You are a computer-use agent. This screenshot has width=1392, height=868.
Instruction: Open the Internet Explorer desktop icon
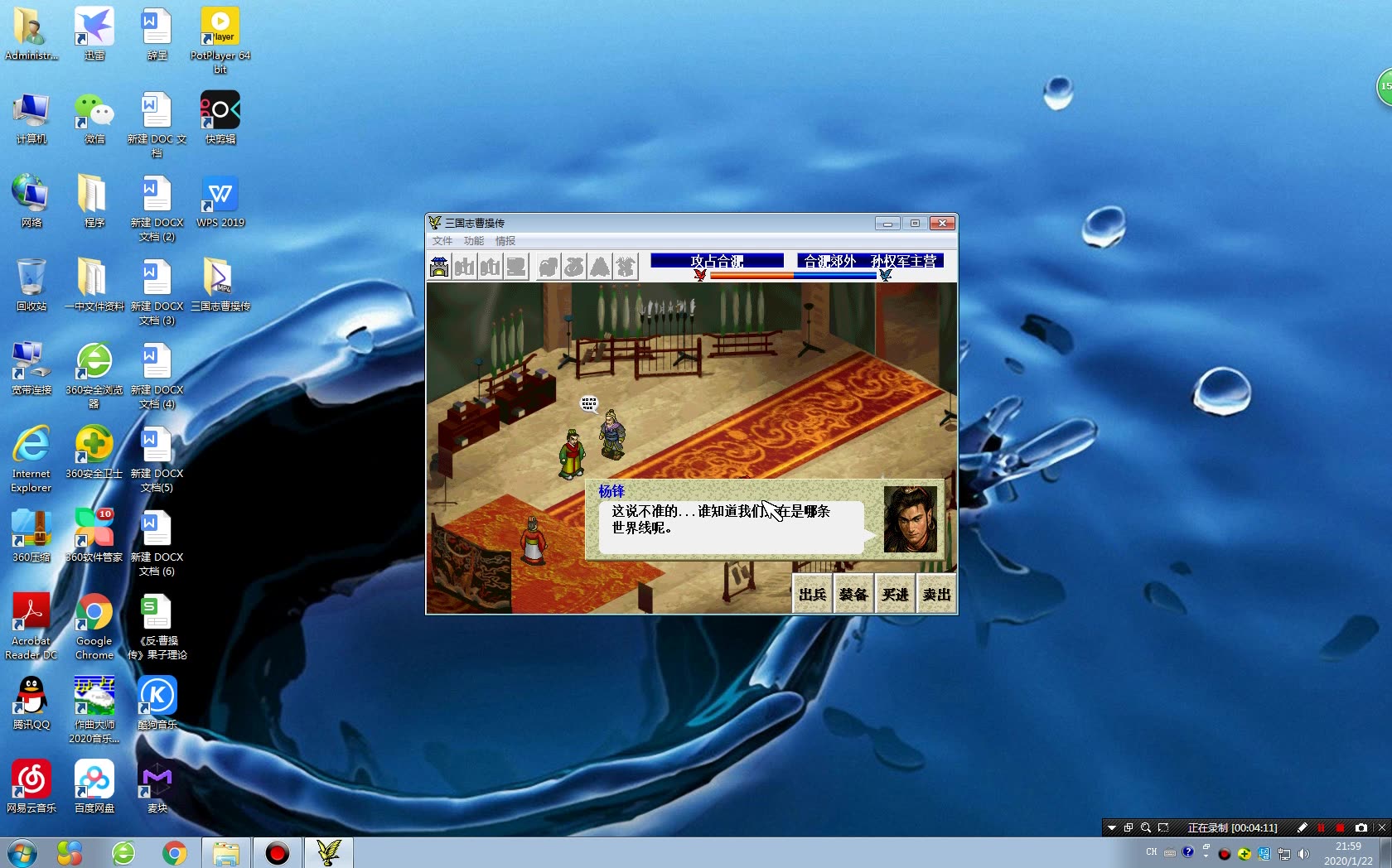[31, 459]
